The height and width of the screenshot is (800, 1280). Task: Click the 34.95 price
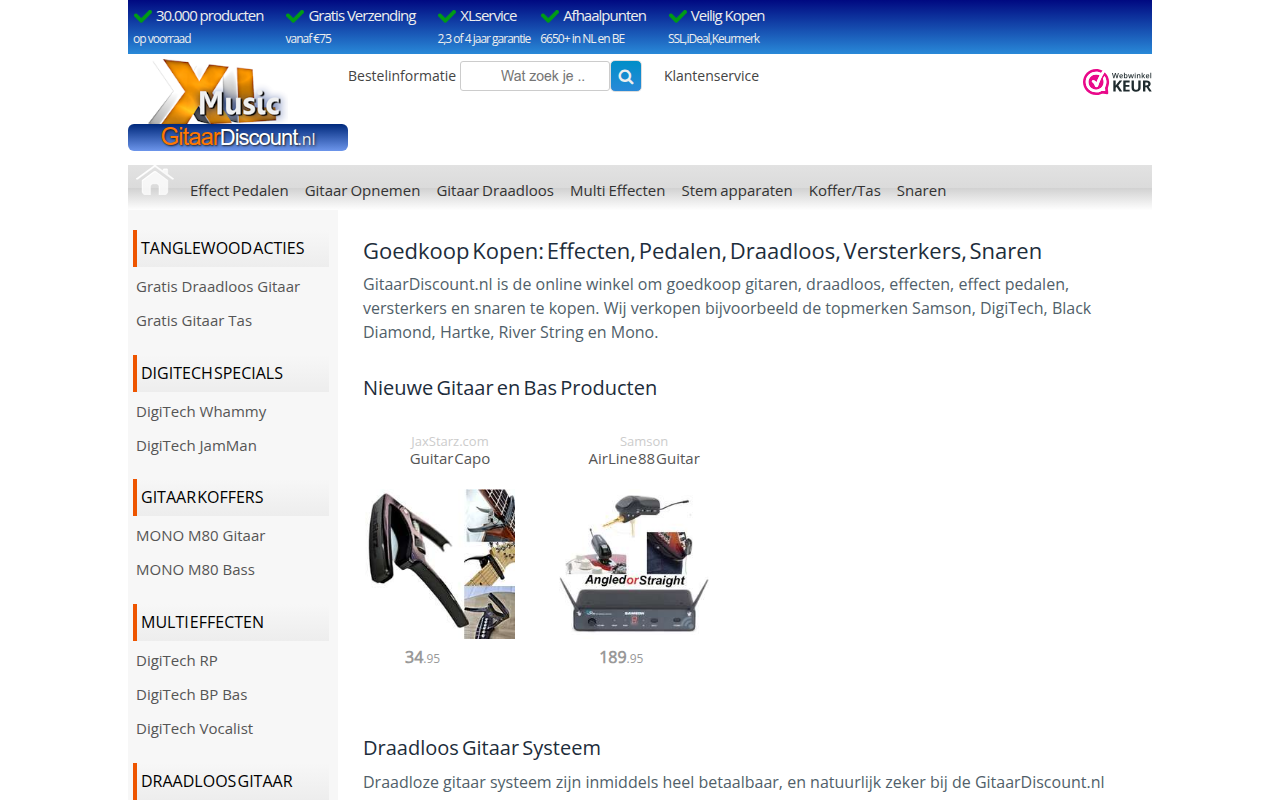[x=422, y=657]
